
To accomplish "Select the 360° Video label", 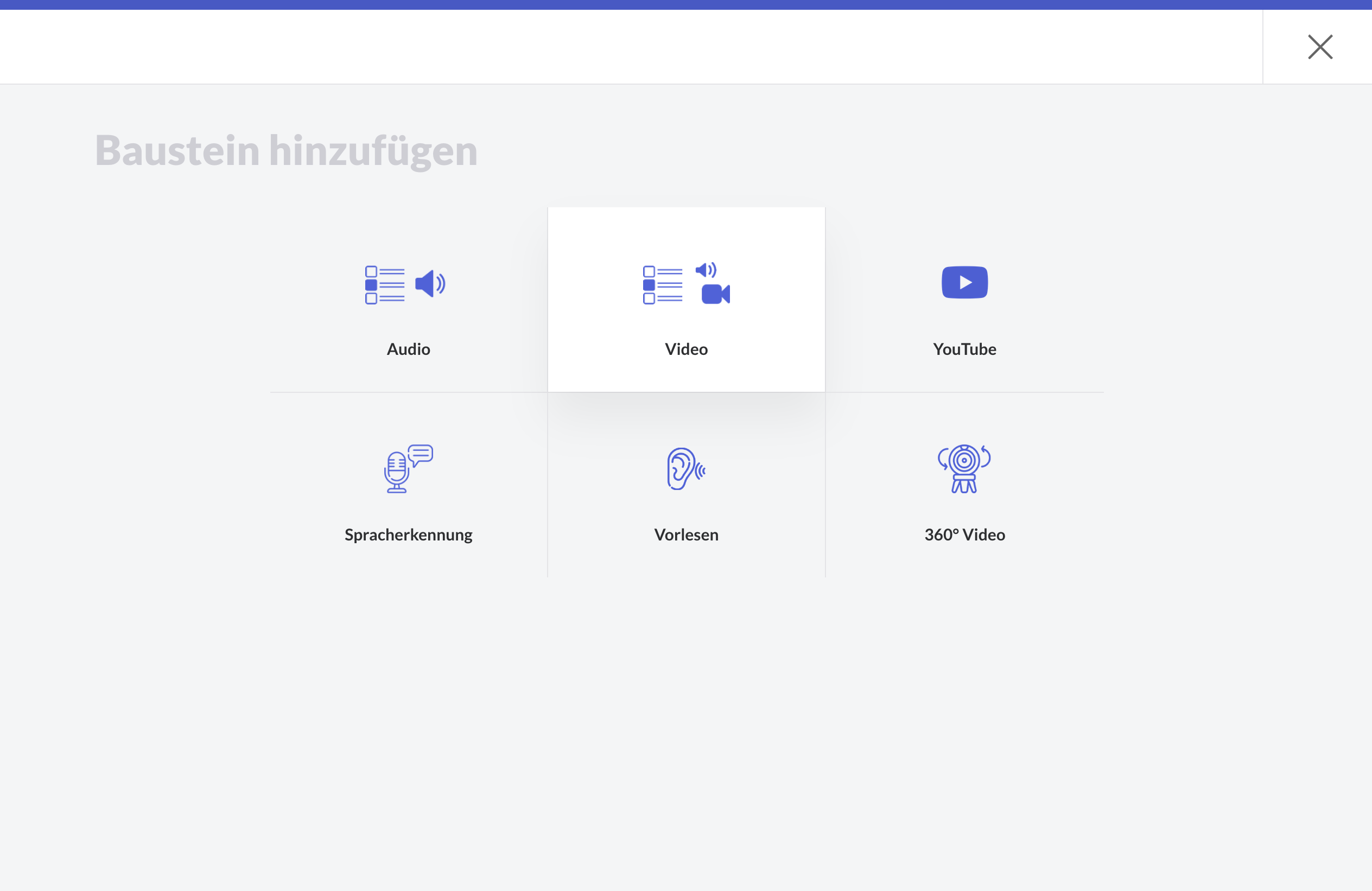I will pyautogui.click(x=964, y=535).
